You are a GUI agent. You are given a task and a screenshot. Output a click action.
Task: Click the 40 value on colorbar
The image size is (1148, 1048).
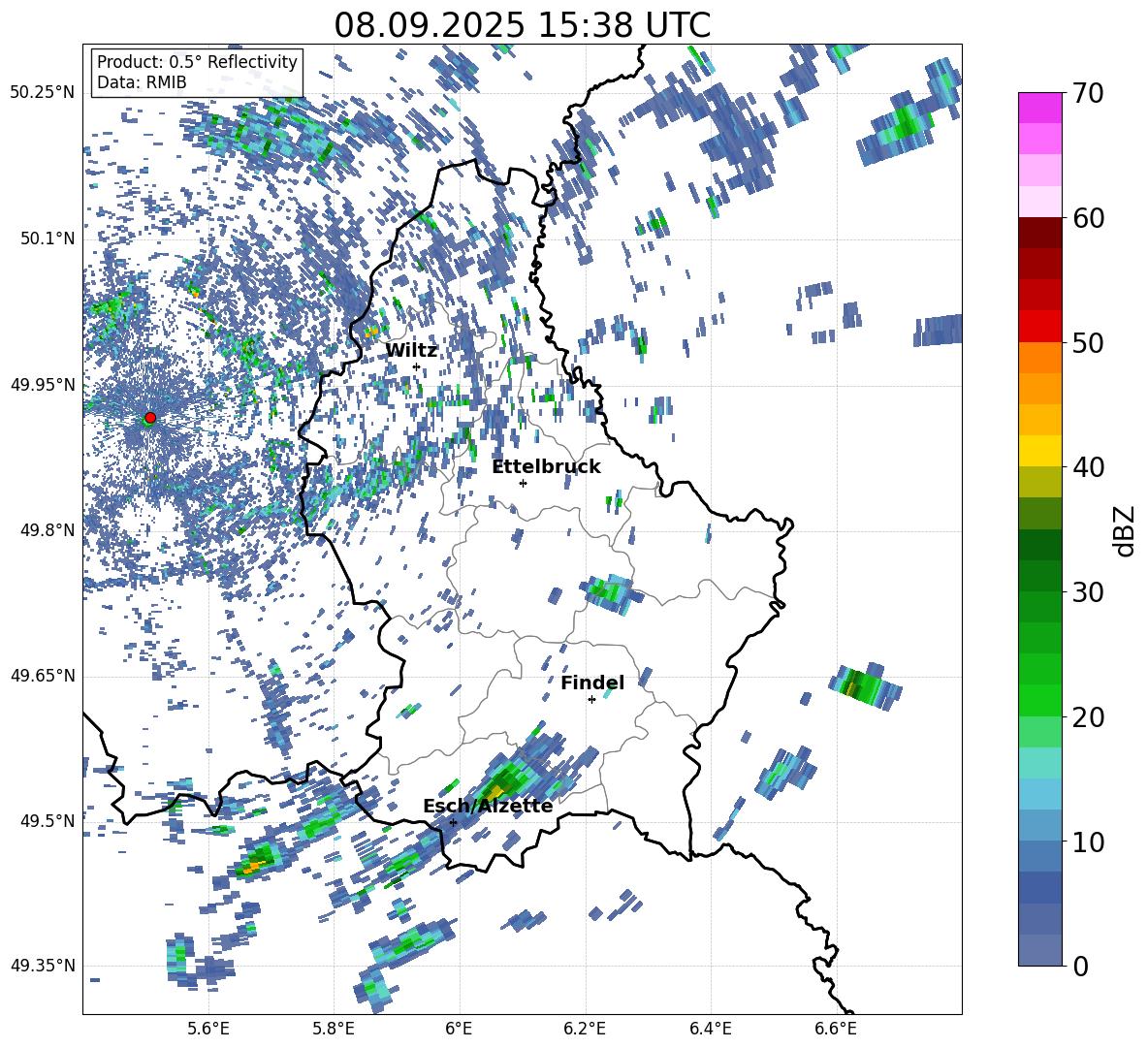(x=1088, y=467)
